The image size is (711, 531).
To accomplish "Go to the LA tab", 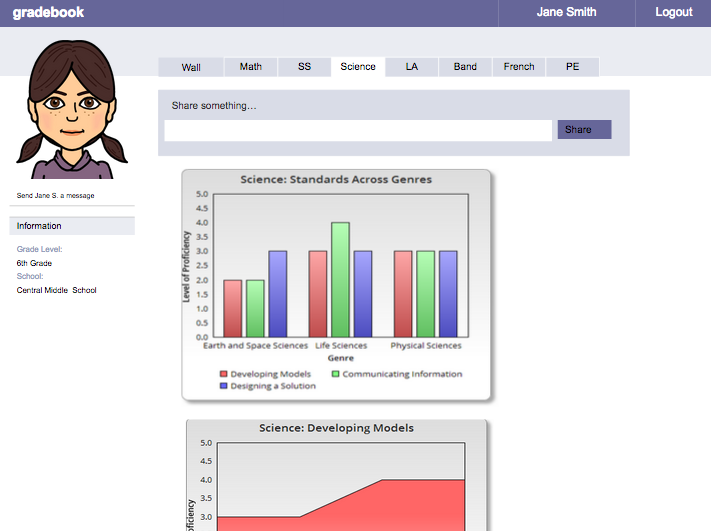I will pyautogui.click(x=412, y=67).
